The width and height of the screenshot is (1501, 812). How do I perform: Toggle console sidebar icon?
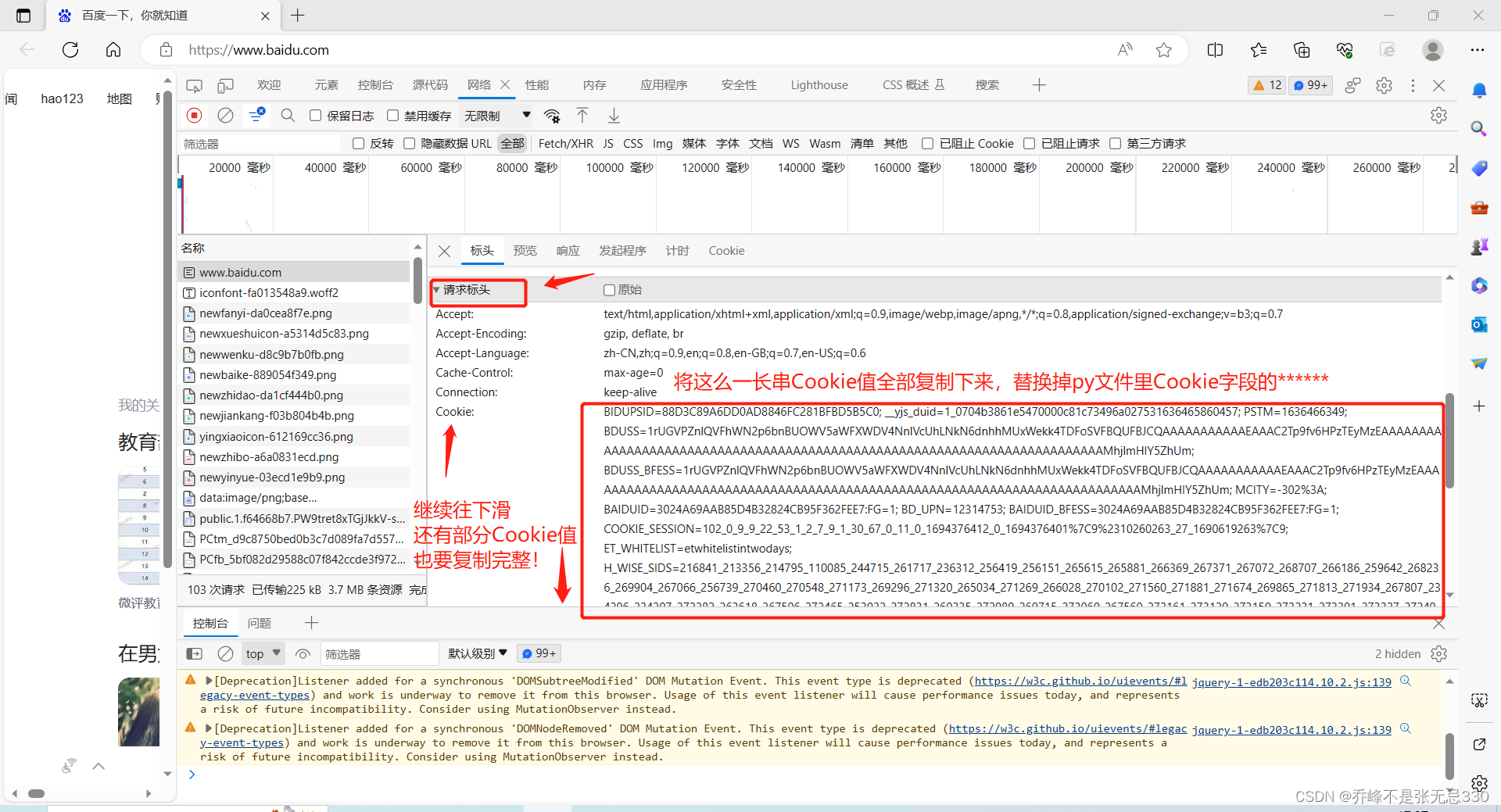coord(195,654)
